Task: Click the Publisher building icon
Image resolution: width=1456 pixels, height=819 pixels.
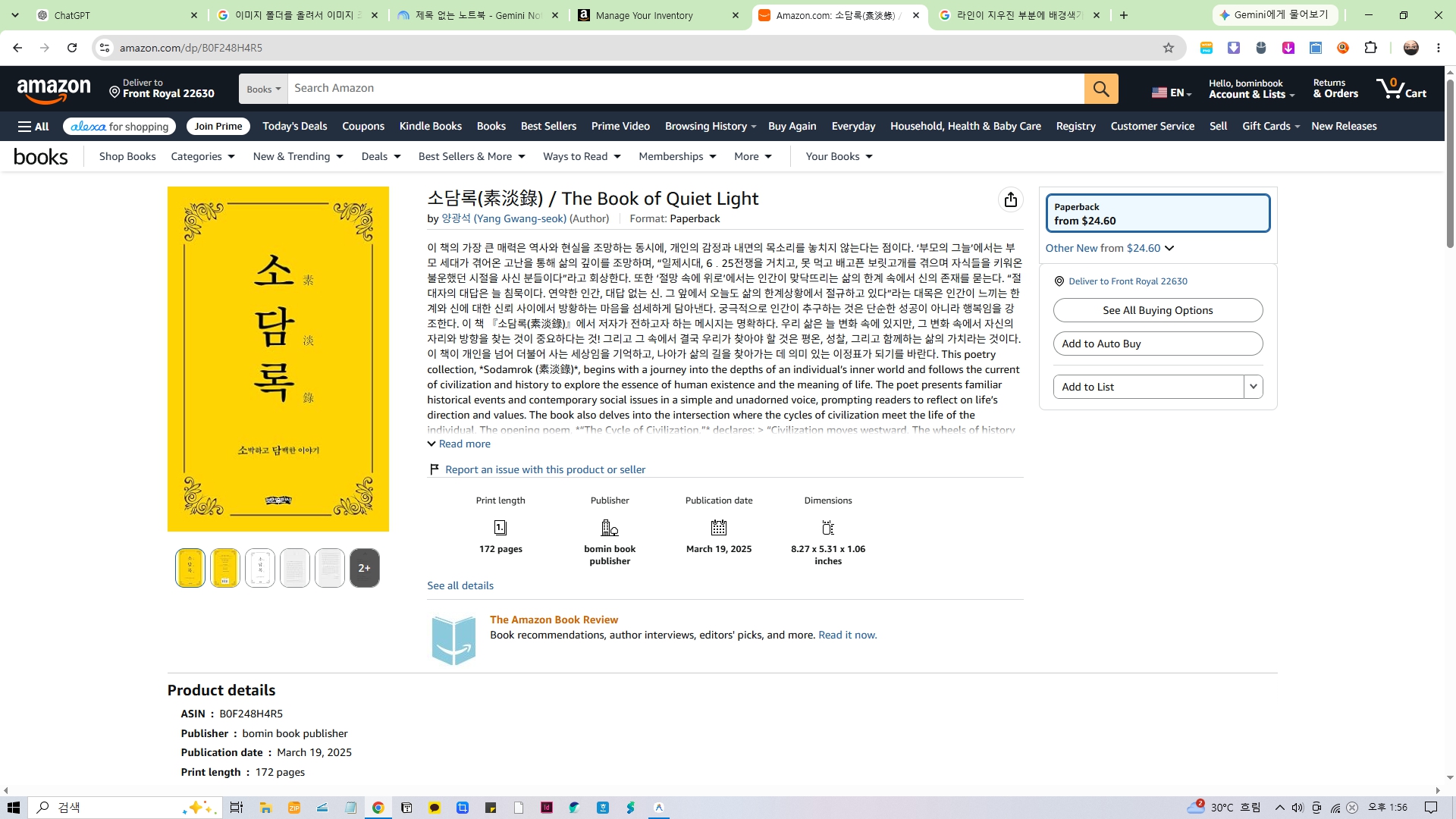Action: [x=610, y=527]
